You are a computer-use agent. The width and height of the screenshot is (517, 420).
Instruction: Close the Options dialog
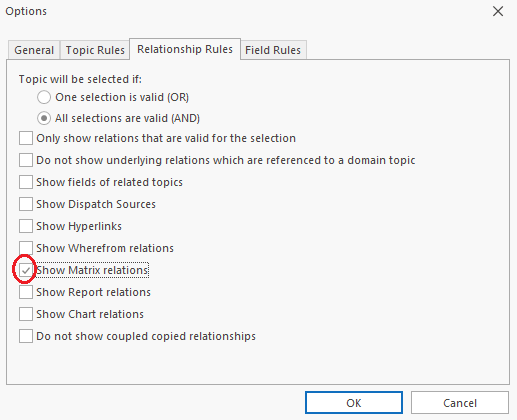pyautogui.click(x=498, y=11)
